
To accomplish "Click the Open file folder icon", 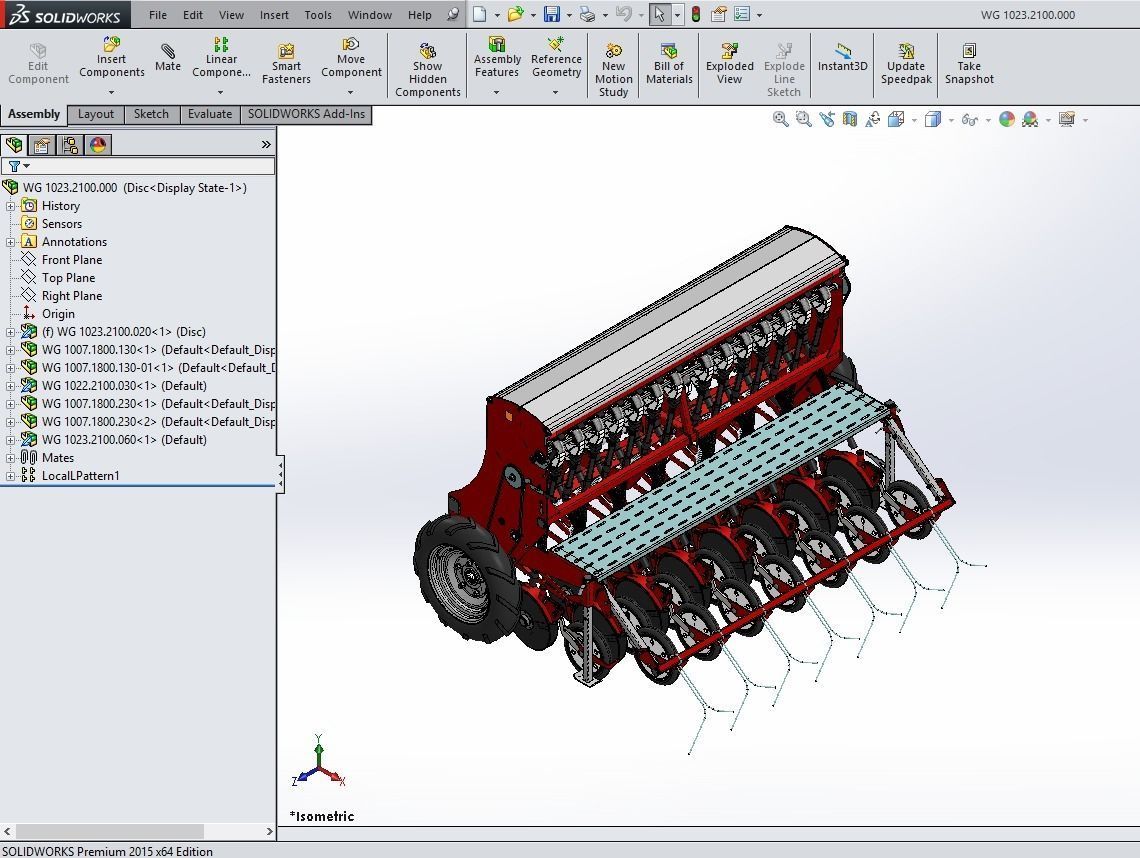I will pos(515,15).
